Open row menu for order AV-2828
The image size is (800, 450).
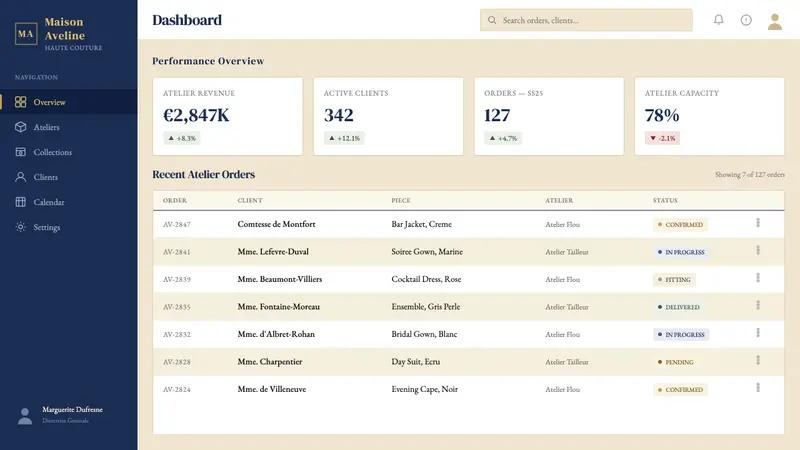point(758,361)
